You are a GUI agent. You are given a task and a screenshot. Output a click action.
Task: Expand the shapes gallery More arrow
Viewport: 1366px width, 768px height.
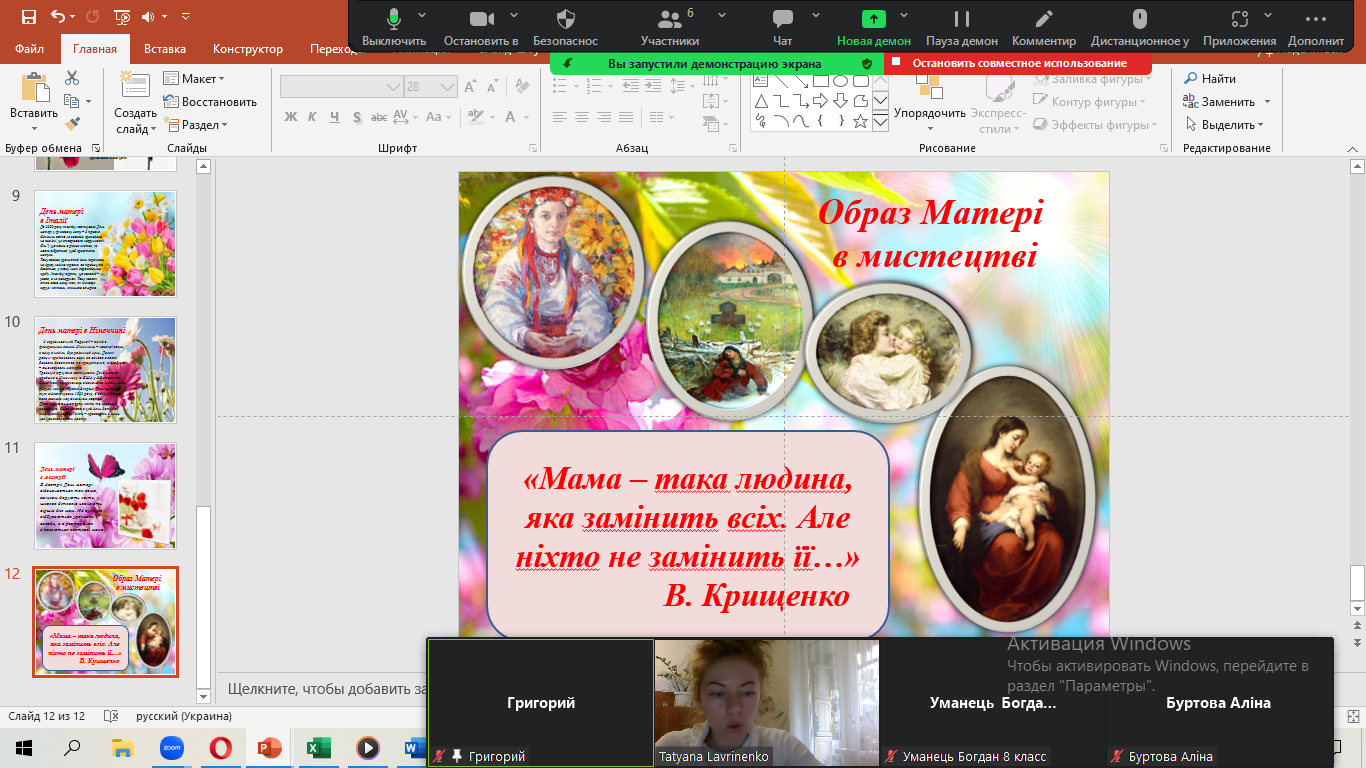[x=880, y=122]
